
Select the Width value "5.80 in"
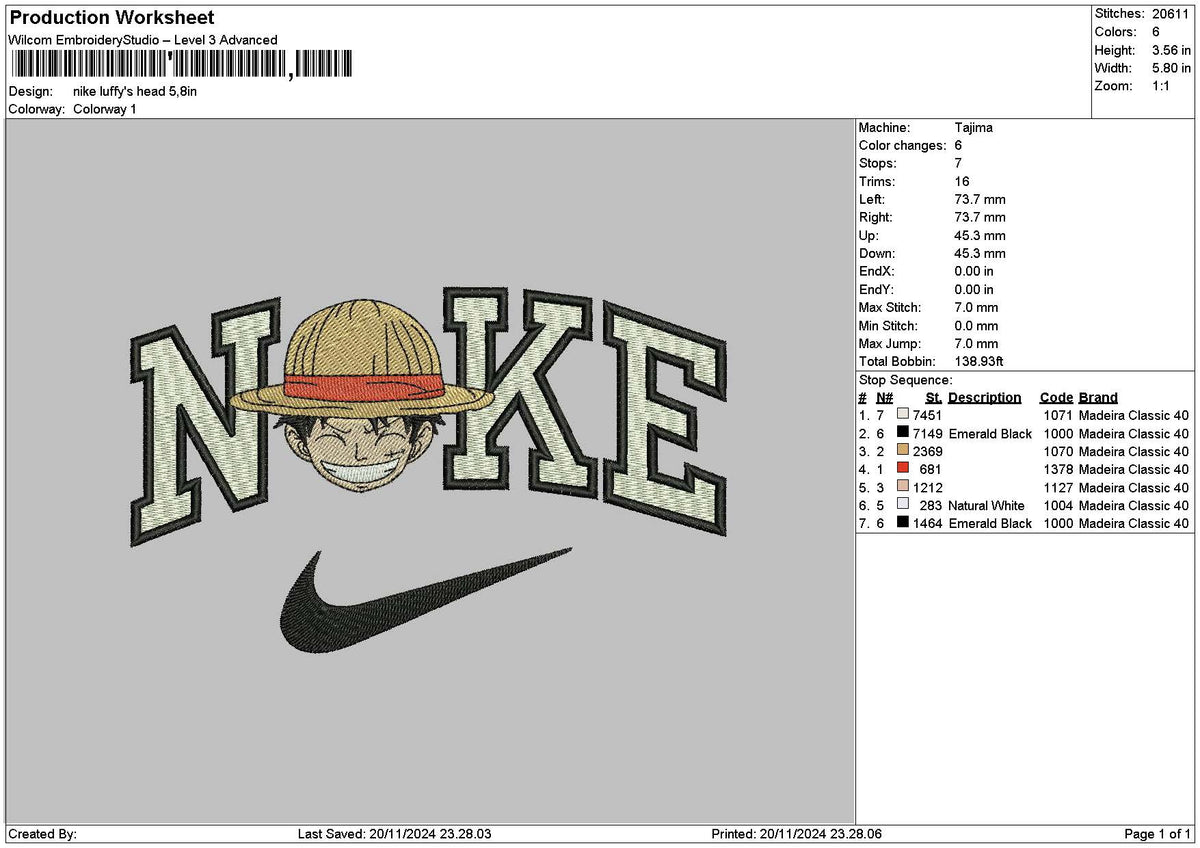pos(1171,68)
